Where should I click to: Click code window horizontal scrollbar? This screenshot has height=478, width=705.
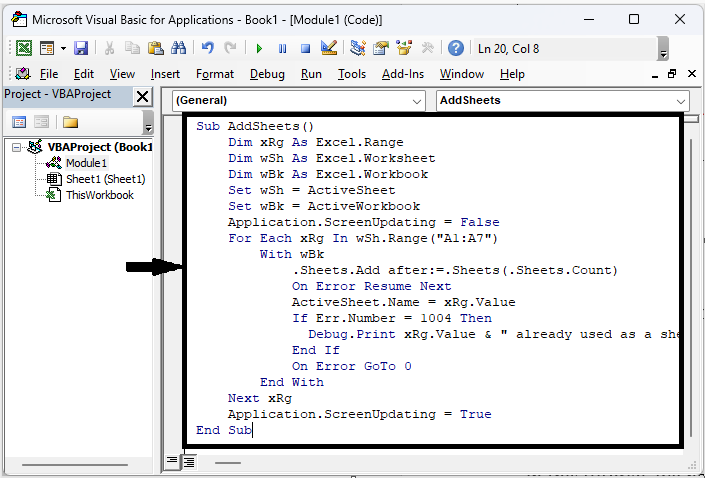click(228, 462)
